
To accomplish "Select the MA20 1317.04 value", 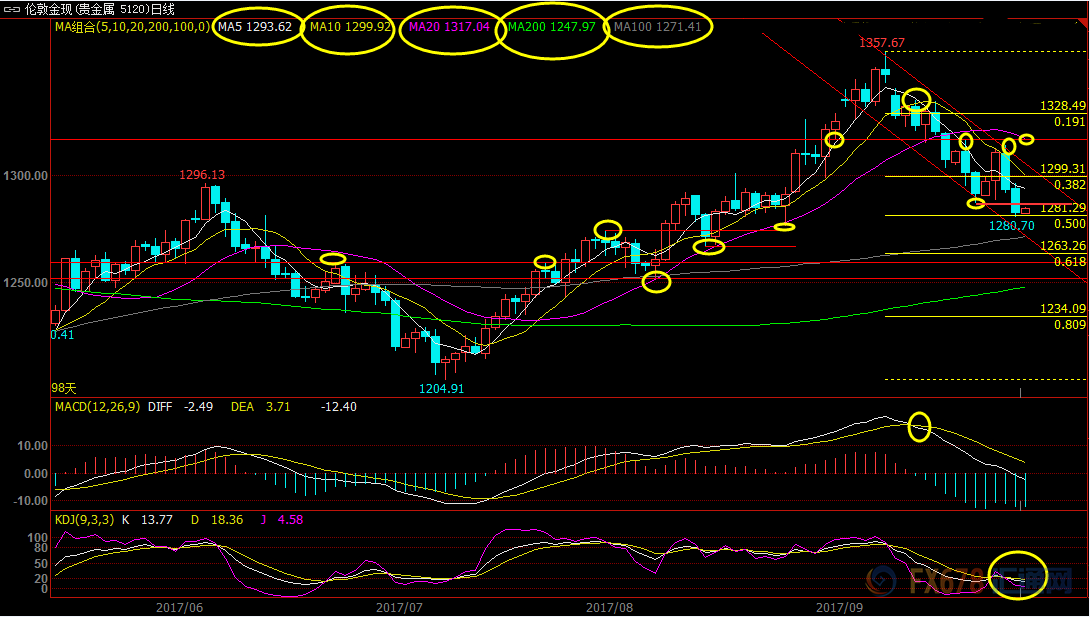I will pos(450,27).
